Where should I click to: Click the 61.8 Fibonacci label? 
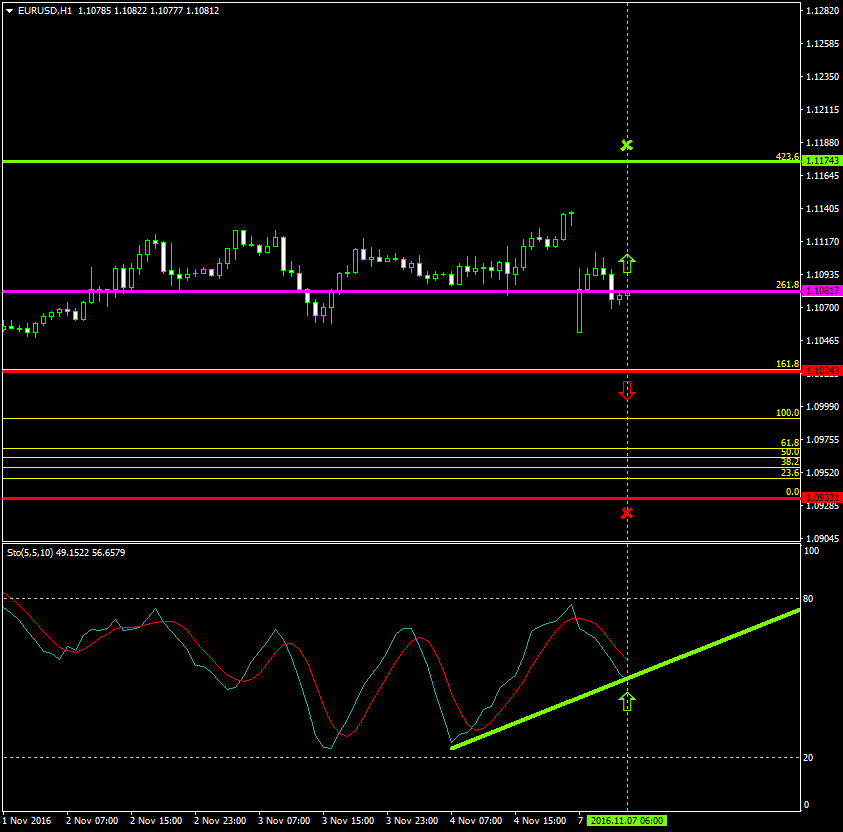[x=789, y=441]
